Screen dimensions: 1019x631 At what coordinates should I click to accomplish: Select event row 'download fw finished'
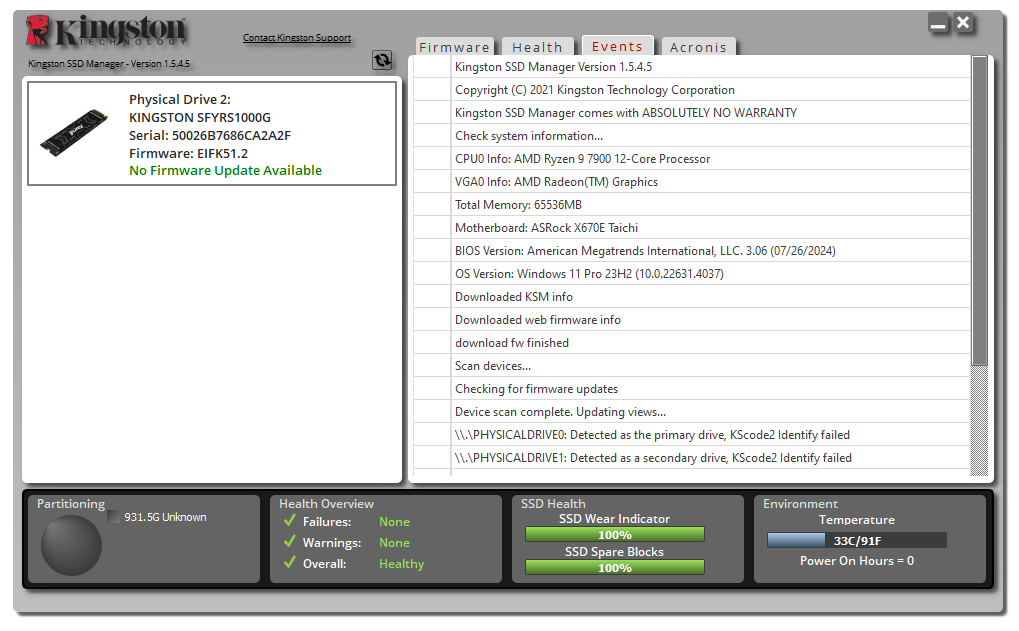[x=691, y=342]
